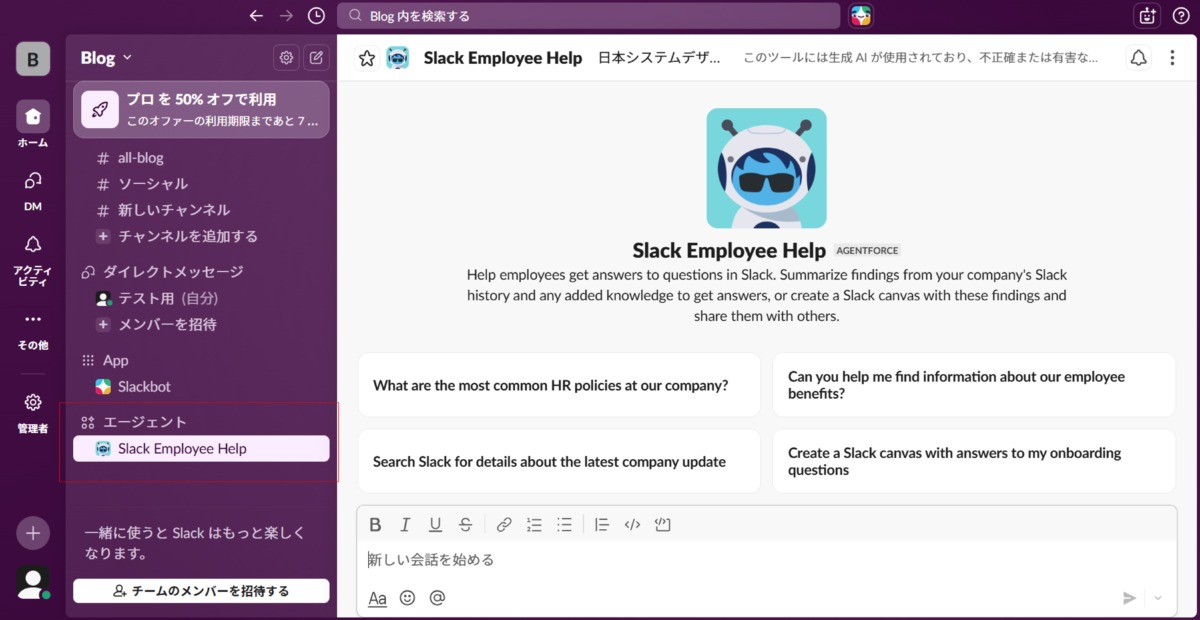Image resolution: width=1200 pixels, height=620 pixels.
Task: Choose the employee benefits prompt
Action: click(974, 385)
